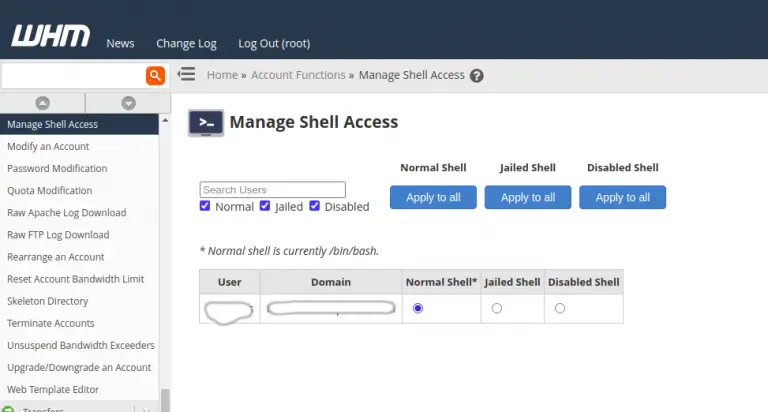Click the orange search magnifier icon

(x=155, y=75)
